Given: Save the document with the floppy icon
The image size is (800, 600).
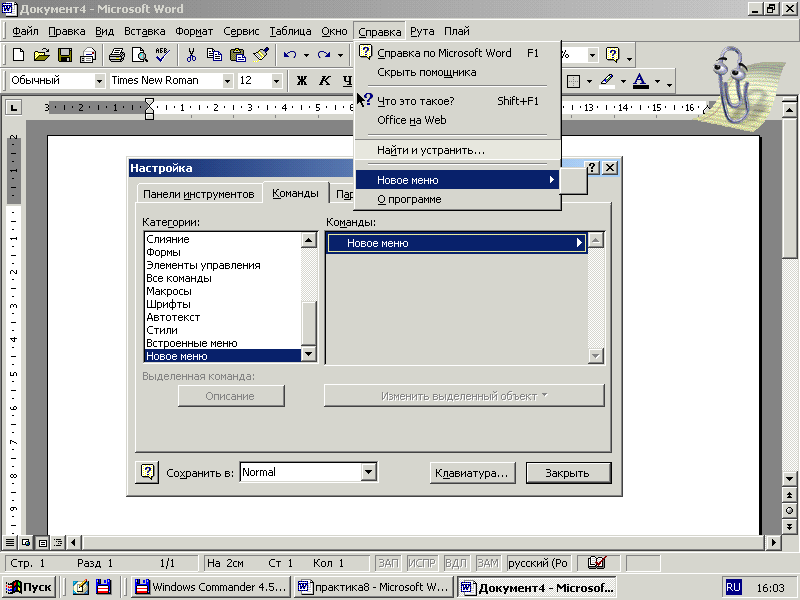Looking at the screenshot, I should pyautogui.click(x=65, y=55).
